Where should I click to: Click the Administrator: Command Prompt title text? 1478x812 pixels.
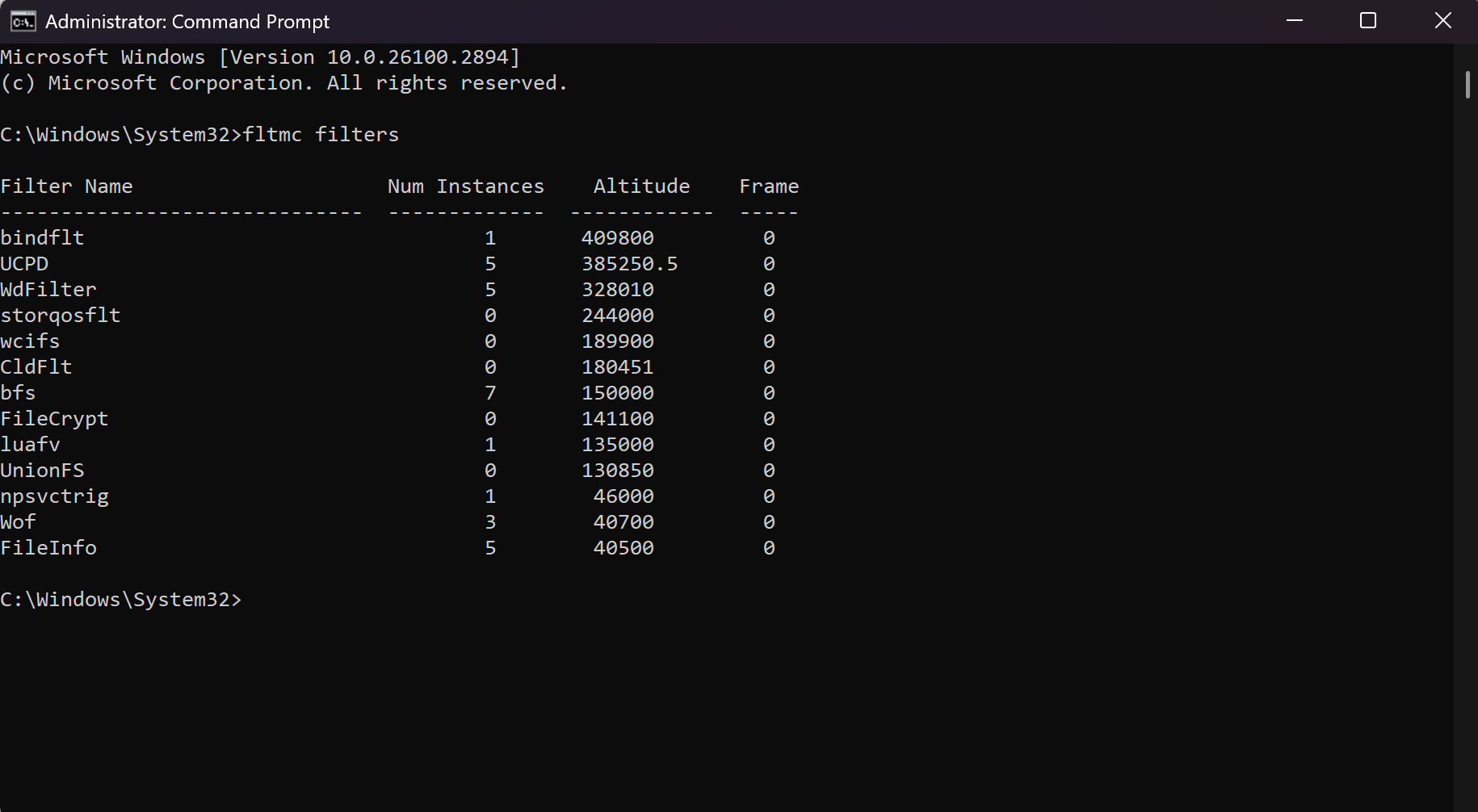[187, 22]
